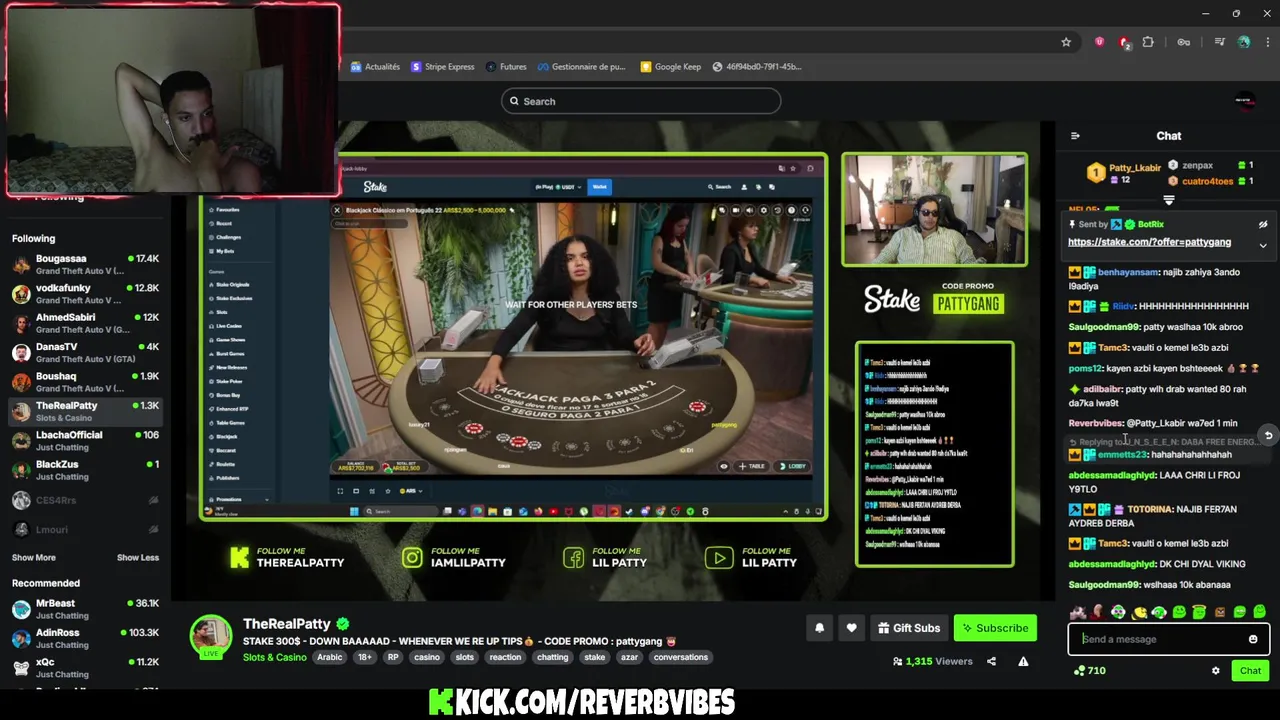Image resolution: width=1280 pixels, height=720 pixels.
Task: Open Bougasaa channel in Following list
Action: tap(85, 264)
